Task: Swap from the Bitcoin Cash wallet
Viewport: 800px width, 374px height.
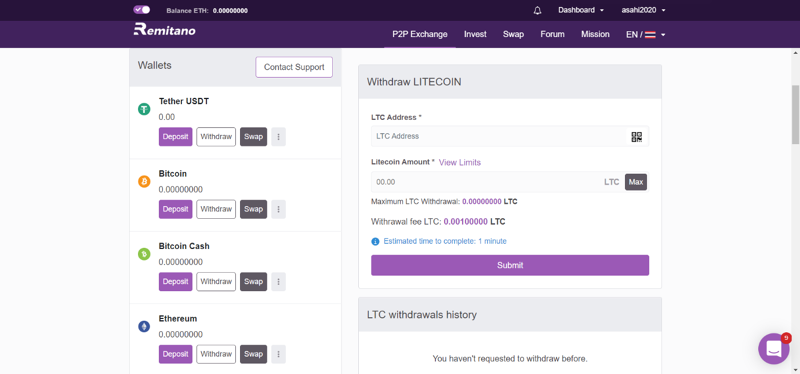Action: point(254,282)
